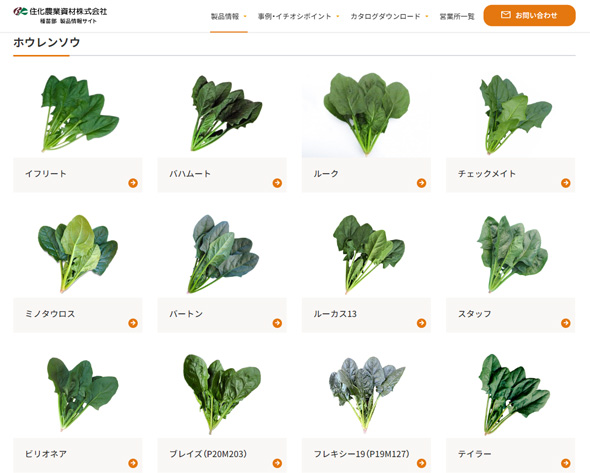The image size is (590, 473).
Task: Select the ルーク product name link
Action: click(326, 173)
